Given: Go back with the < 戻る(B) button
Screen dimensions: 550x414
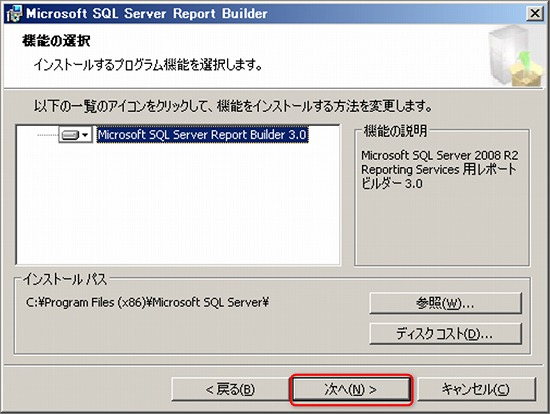Looking at the screenshot, I should [x=230, y=389].
